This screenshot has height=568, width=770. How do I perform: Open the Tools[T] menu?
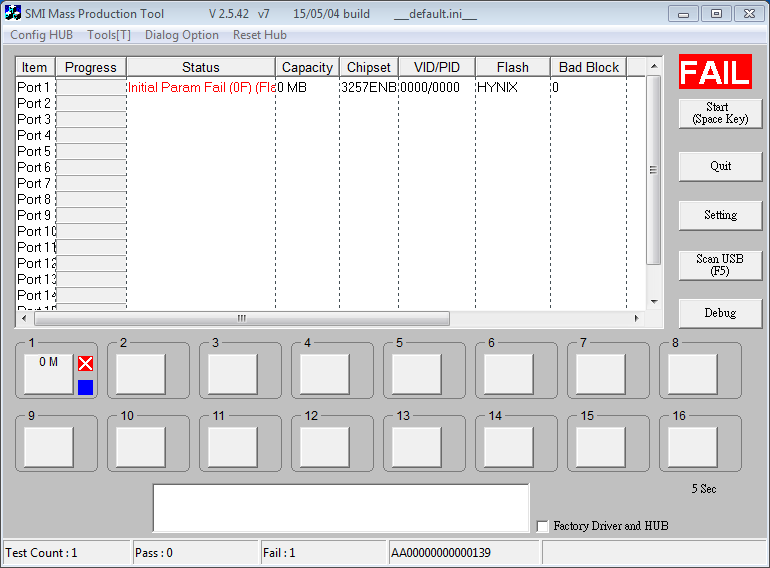(109, 35)
